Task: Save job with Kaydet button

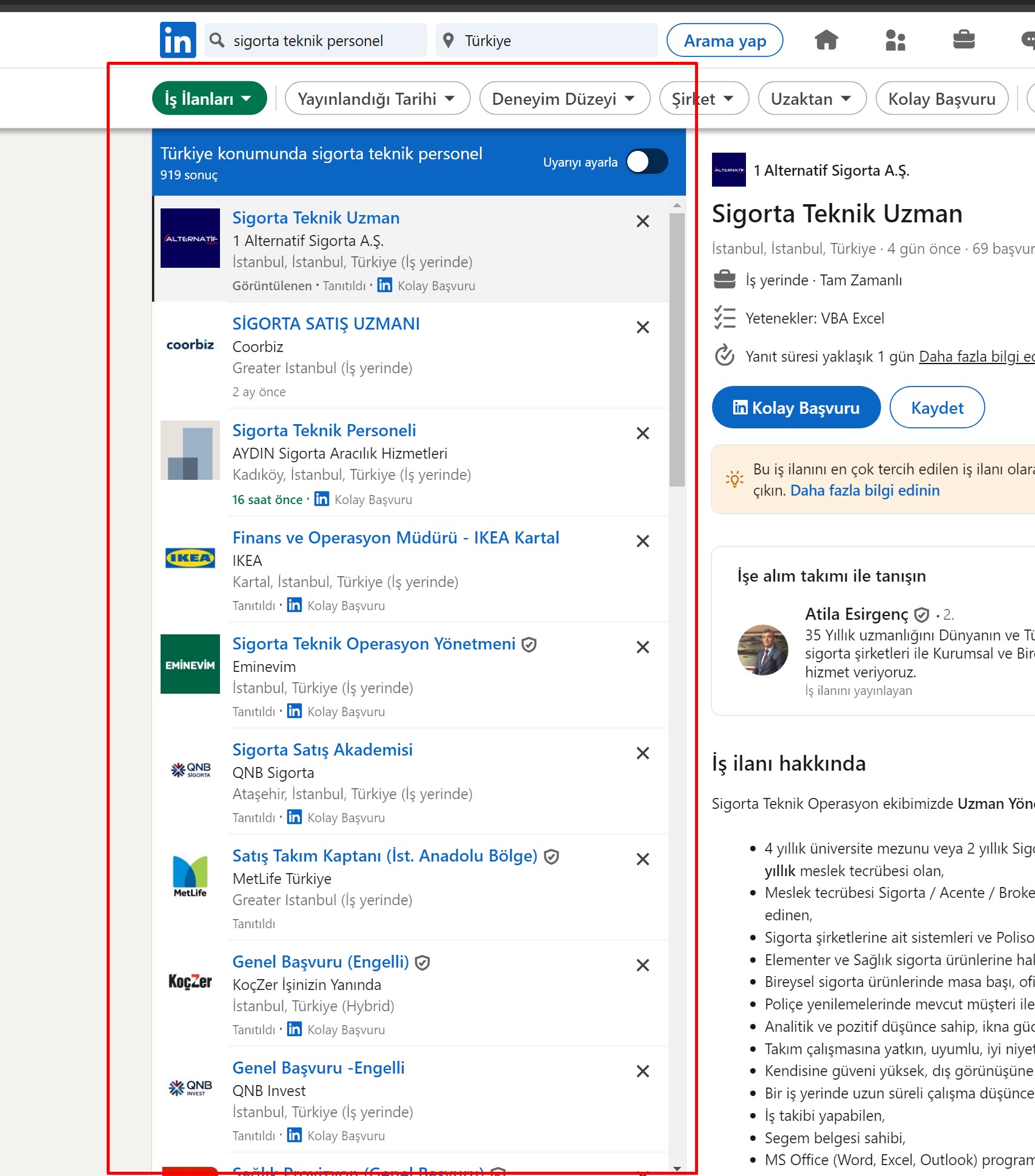Action: (937, 407)
